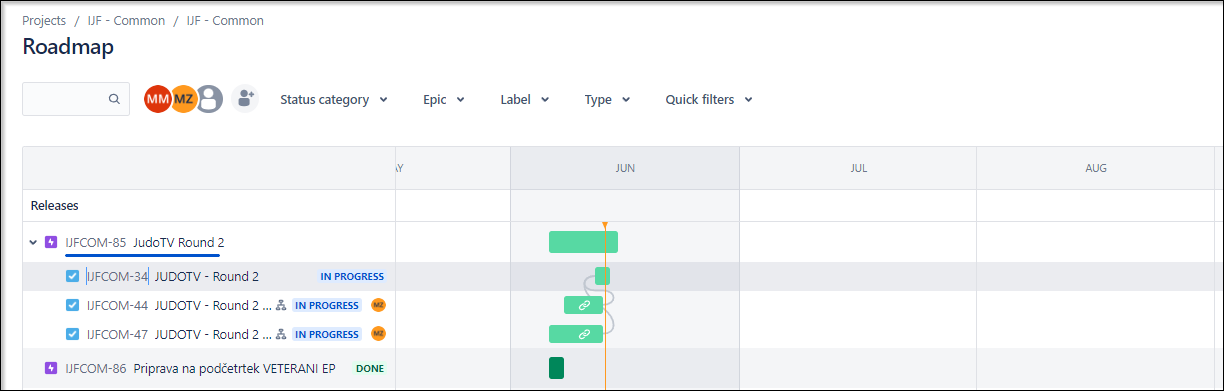The image size is (1224, 391).
Task: Click the dark green IJFCOM-86 timeline bar
Action: pyautogui.click(x=556, y=368)
